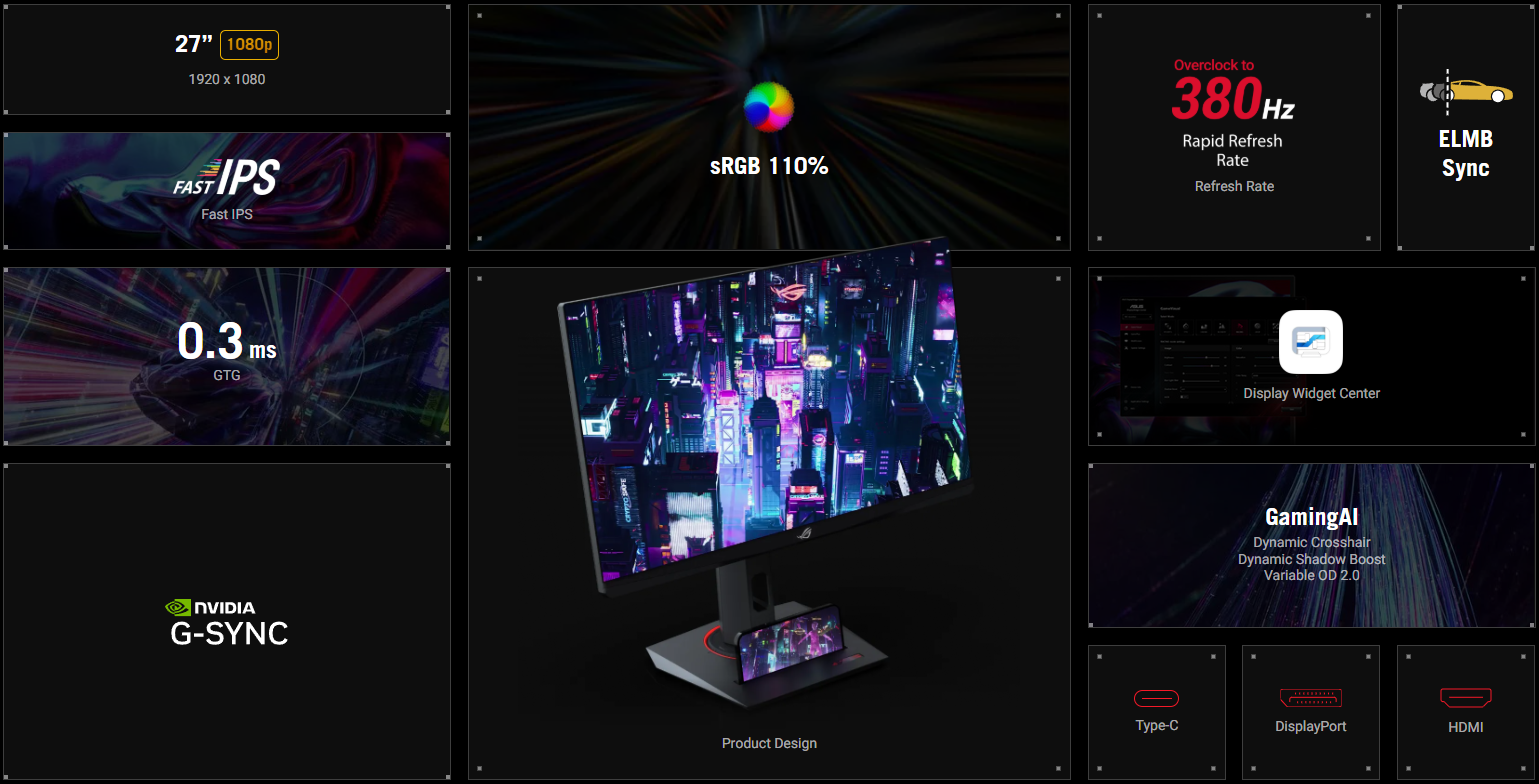Image resolution: width=1539 pixels, height=784 pixels.
Task: Click the DisplayPort connector icon
Action: 1311,698
